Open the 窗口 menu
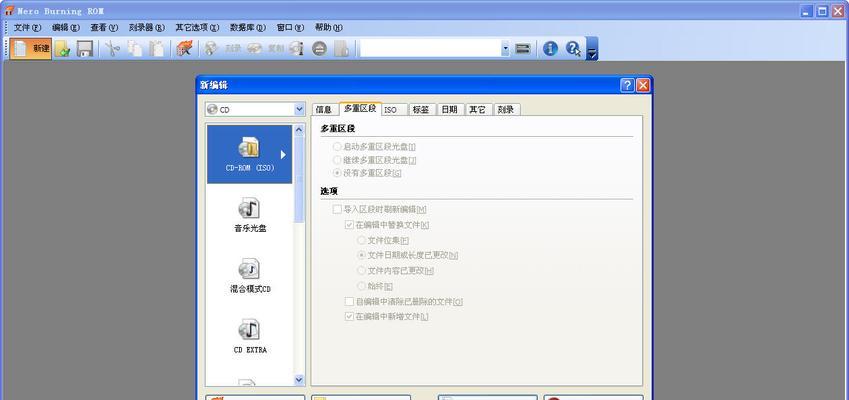This screenshot has height=400, width=849. tap(290, 28)
